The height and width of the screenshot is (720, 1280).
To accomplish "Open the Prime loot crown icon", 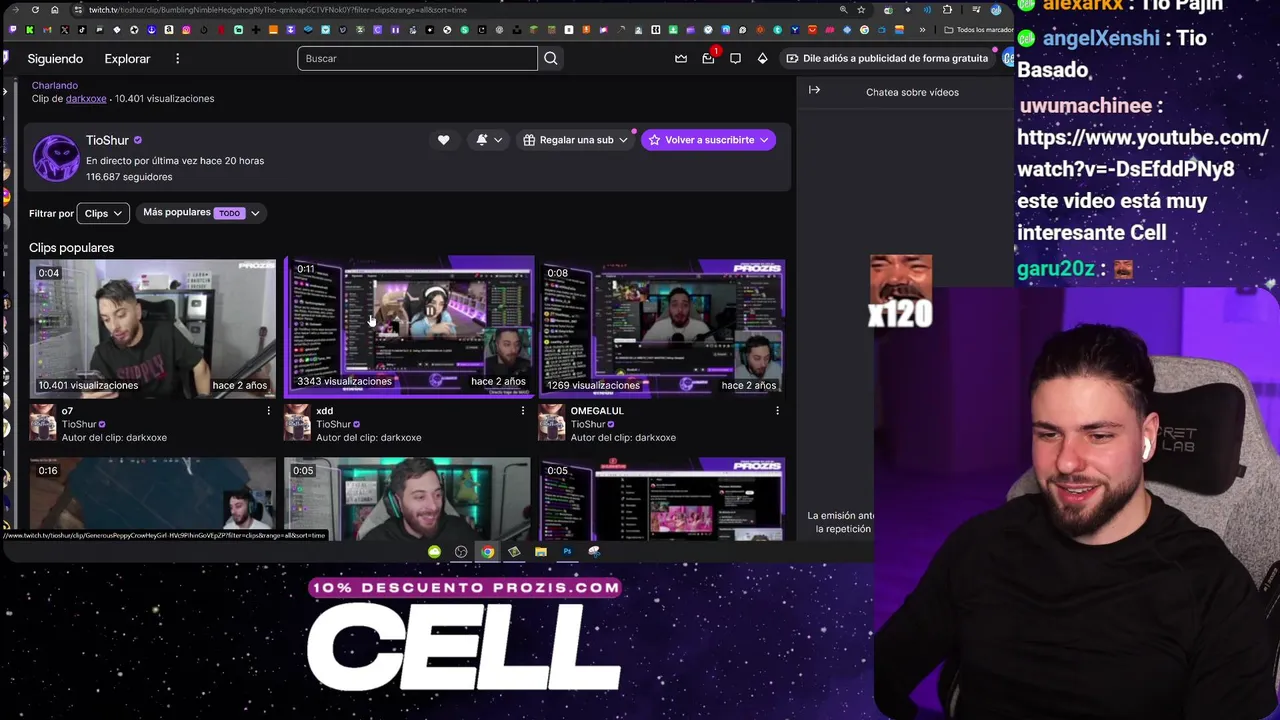I will click(x=681, y=58).
